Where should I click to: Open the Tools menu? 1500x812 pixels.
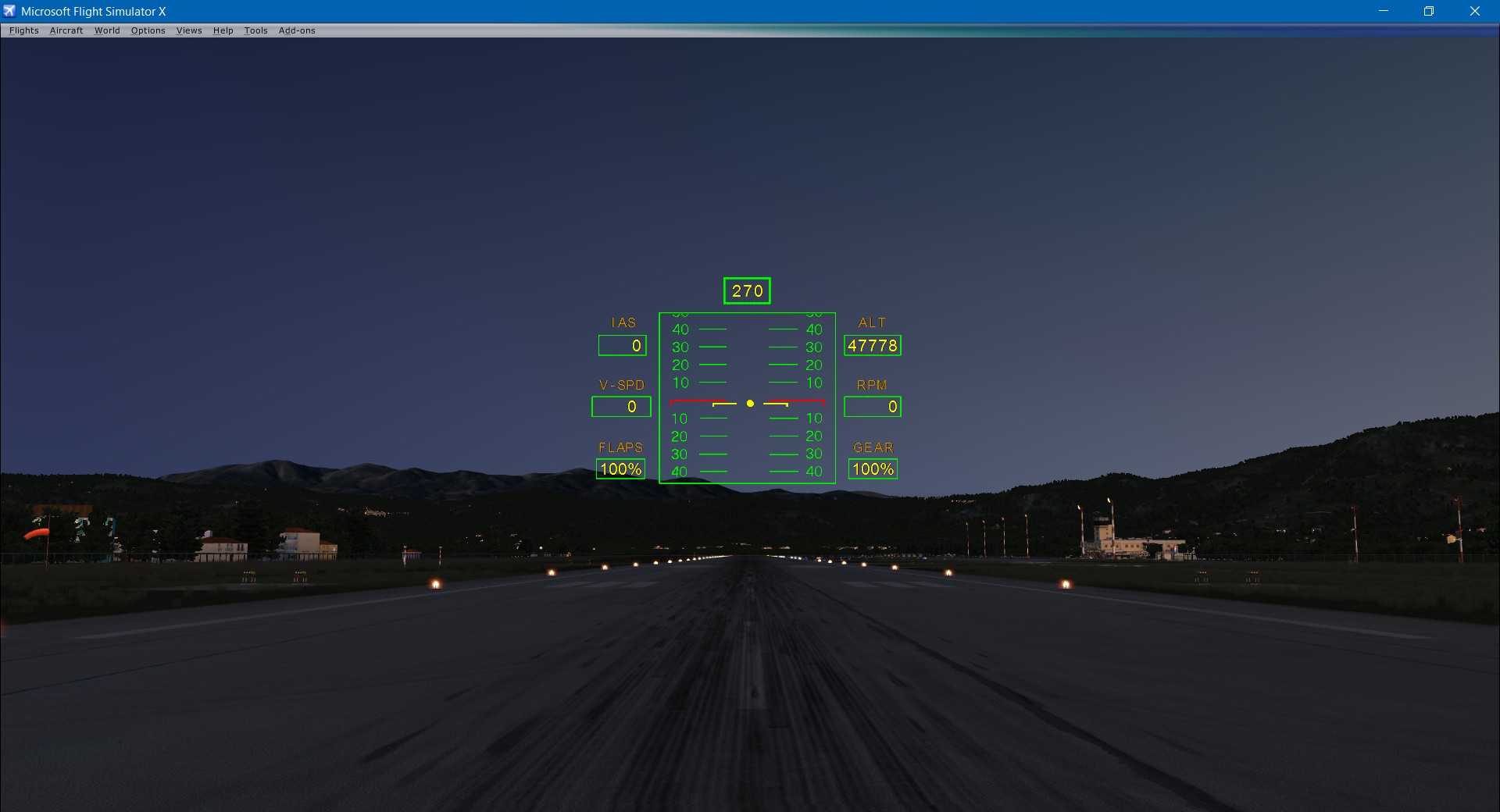(255, 30)
